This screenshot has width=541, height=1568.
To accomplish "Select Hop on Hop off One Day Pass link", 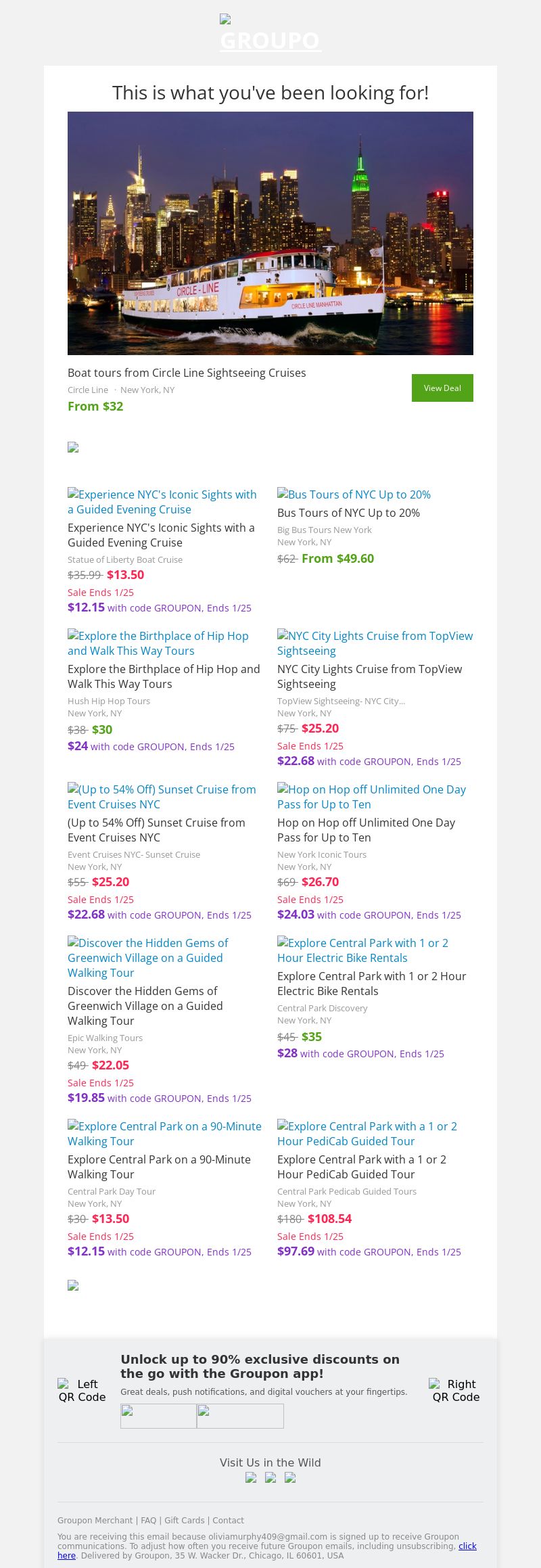I will (x=371, y=797).
